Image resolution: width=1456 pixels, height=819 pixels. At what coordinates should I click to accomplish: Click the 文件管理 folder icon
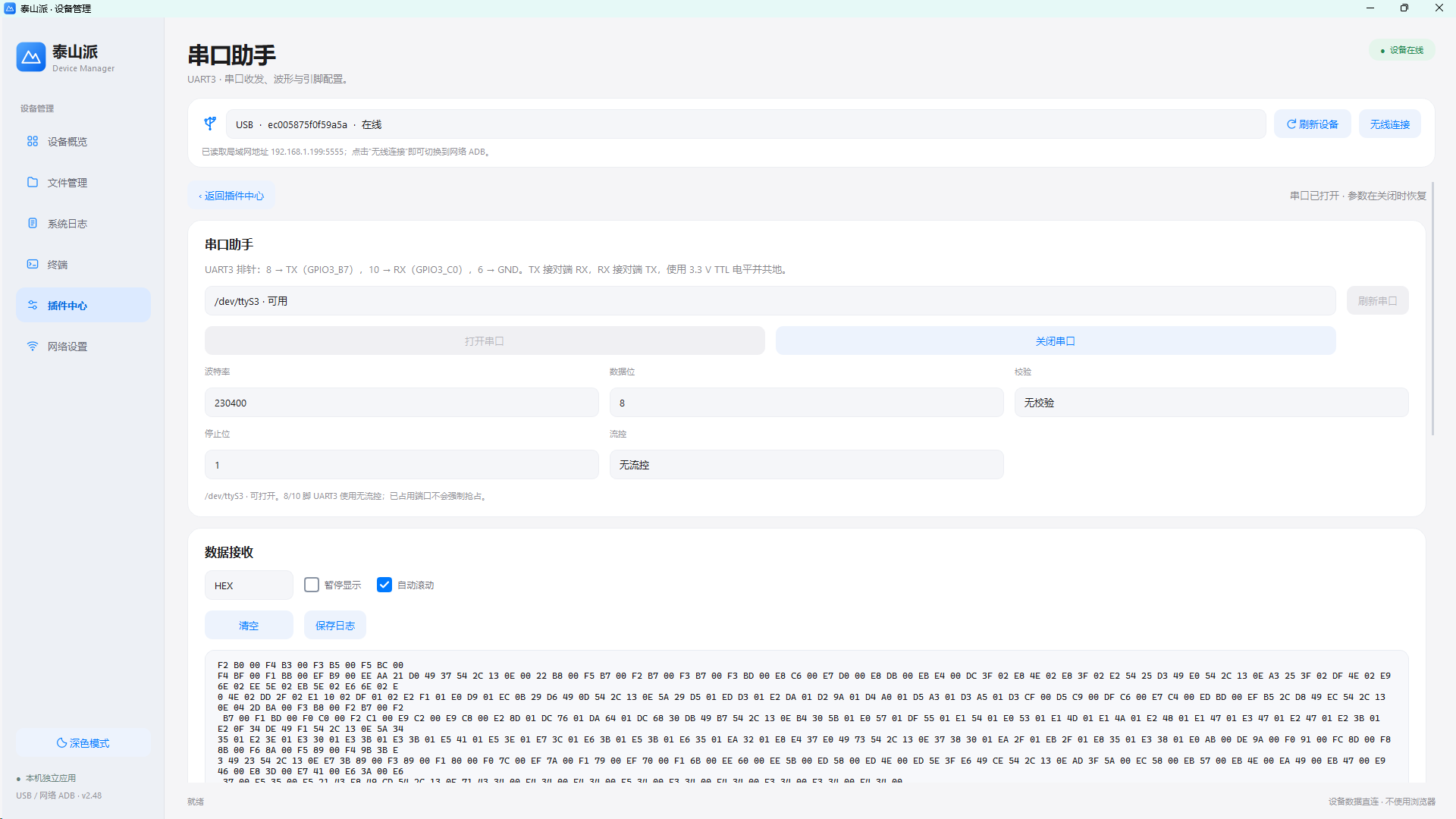pyautogui.click(x=33, y=182)
